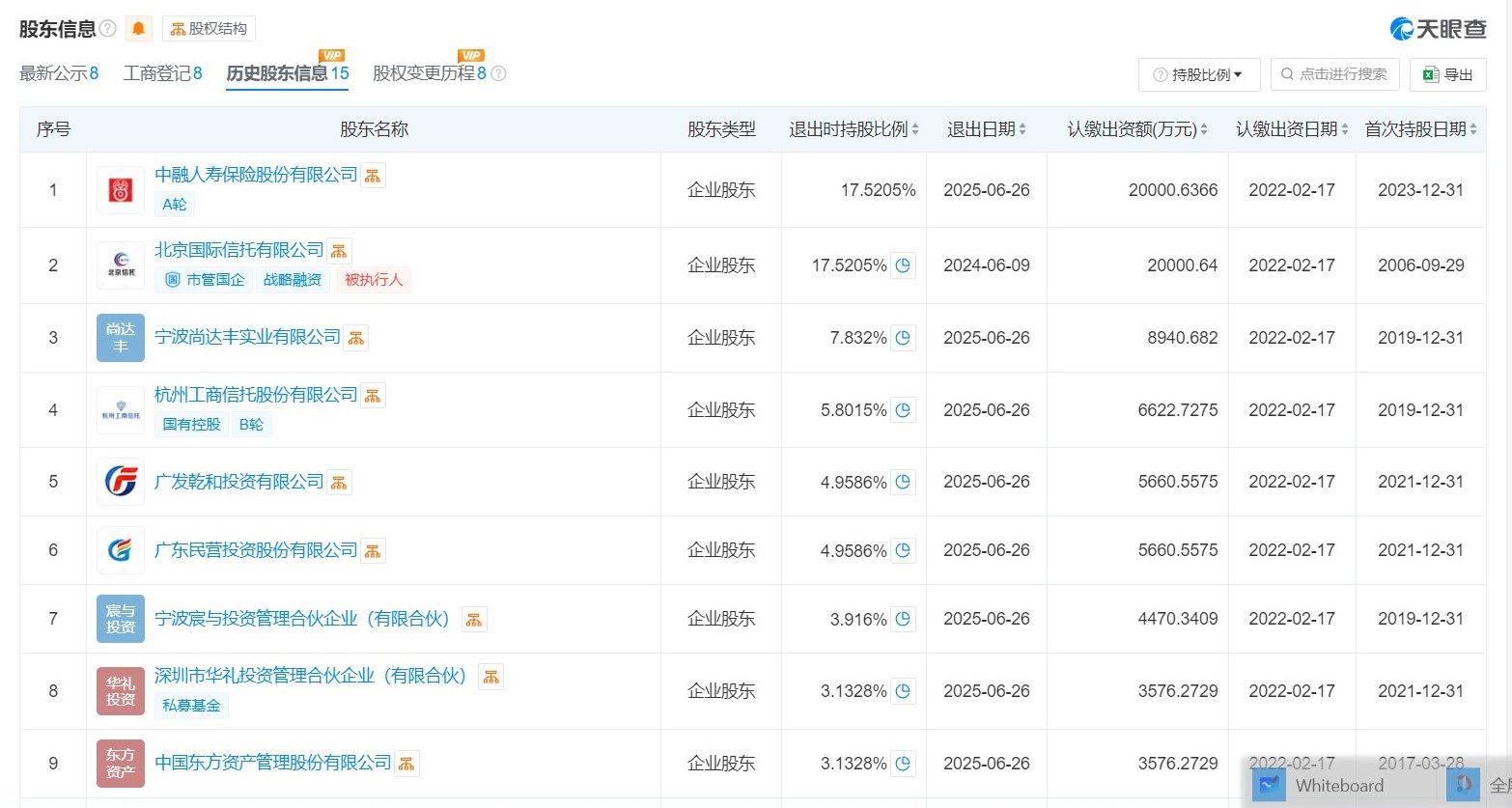Click the 导出 export button
Viewport: 1512px width, 808px height.
tap(1447, 74)
